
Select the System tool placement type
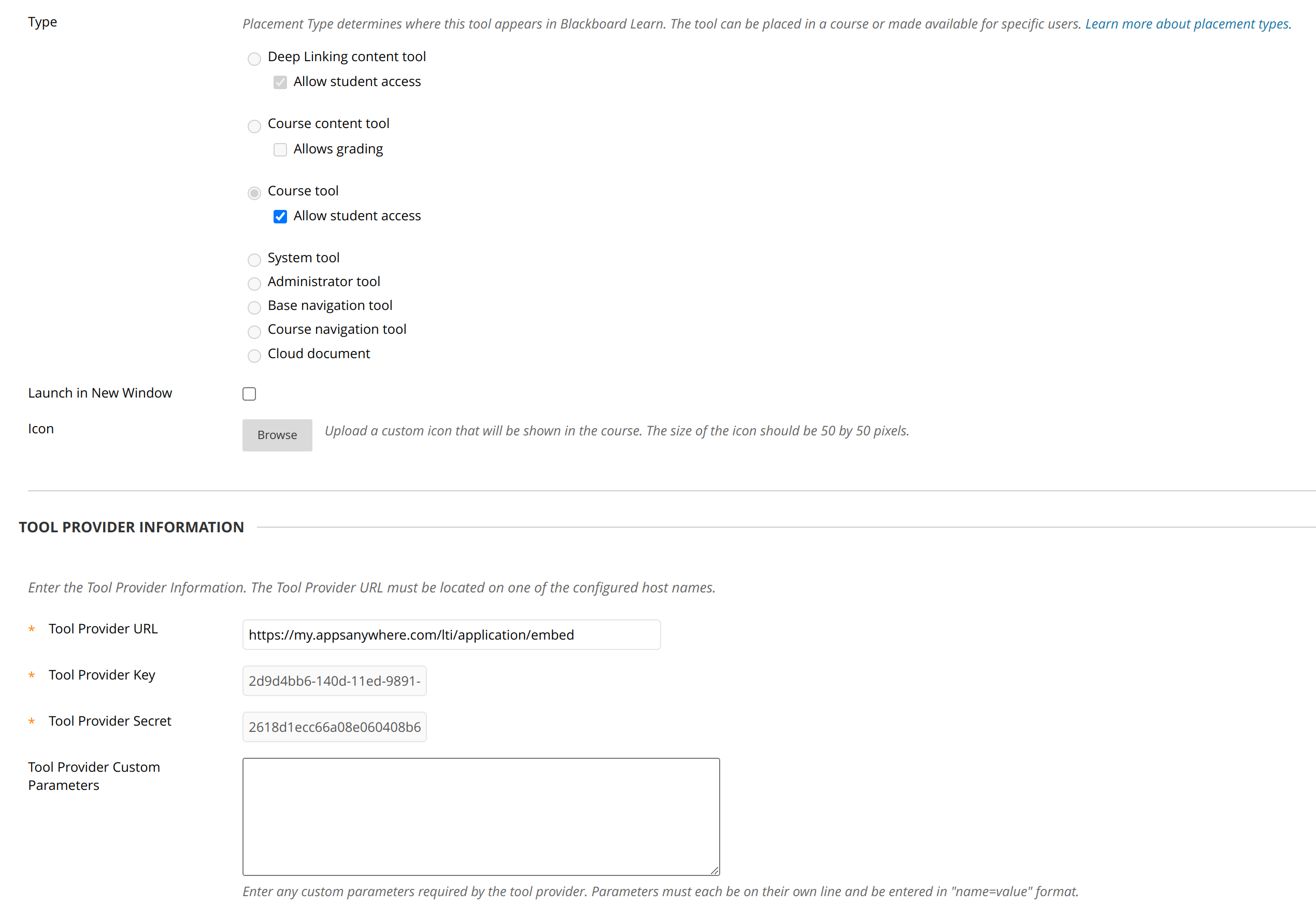(254, 260)
